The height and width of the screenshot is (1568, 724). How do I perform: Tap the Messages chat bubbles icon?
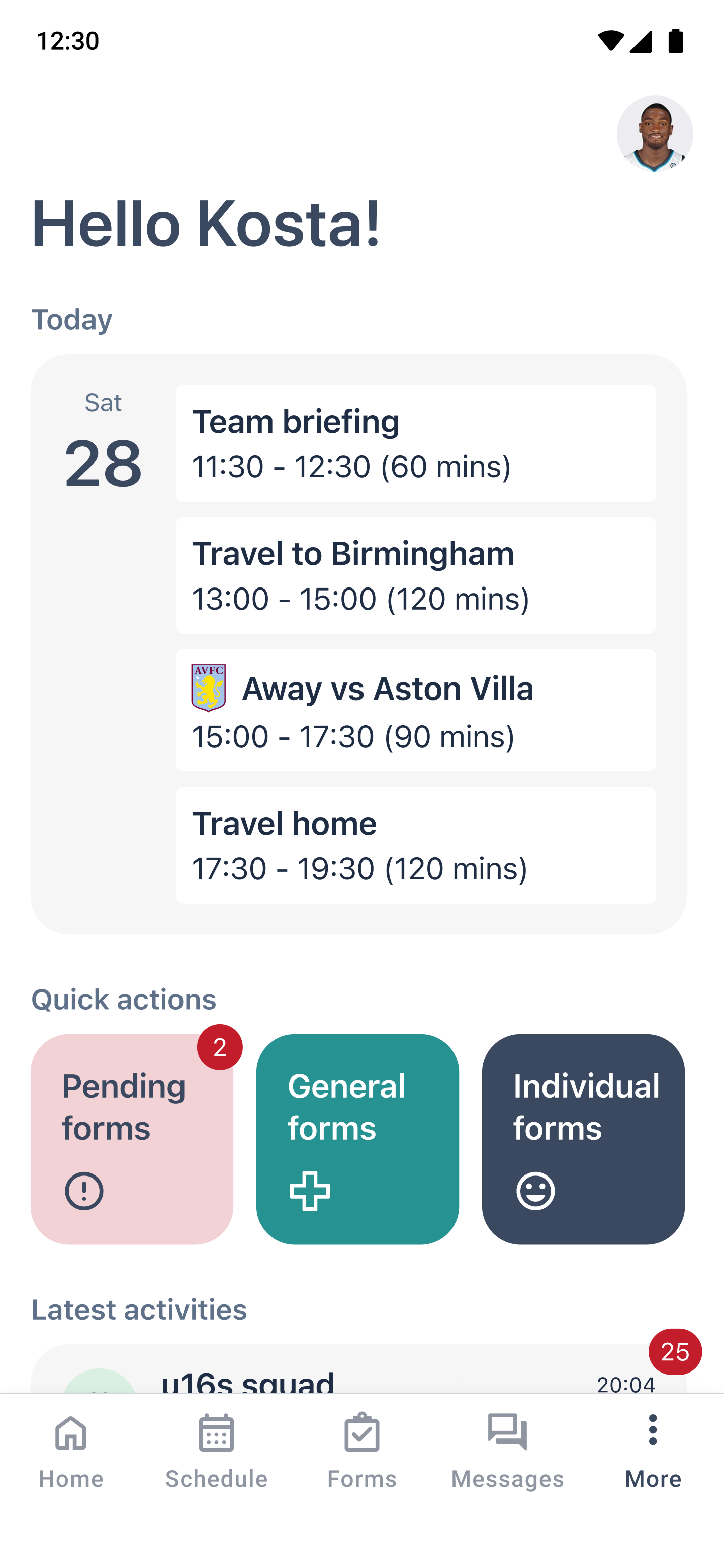(x=507, y=1433)
